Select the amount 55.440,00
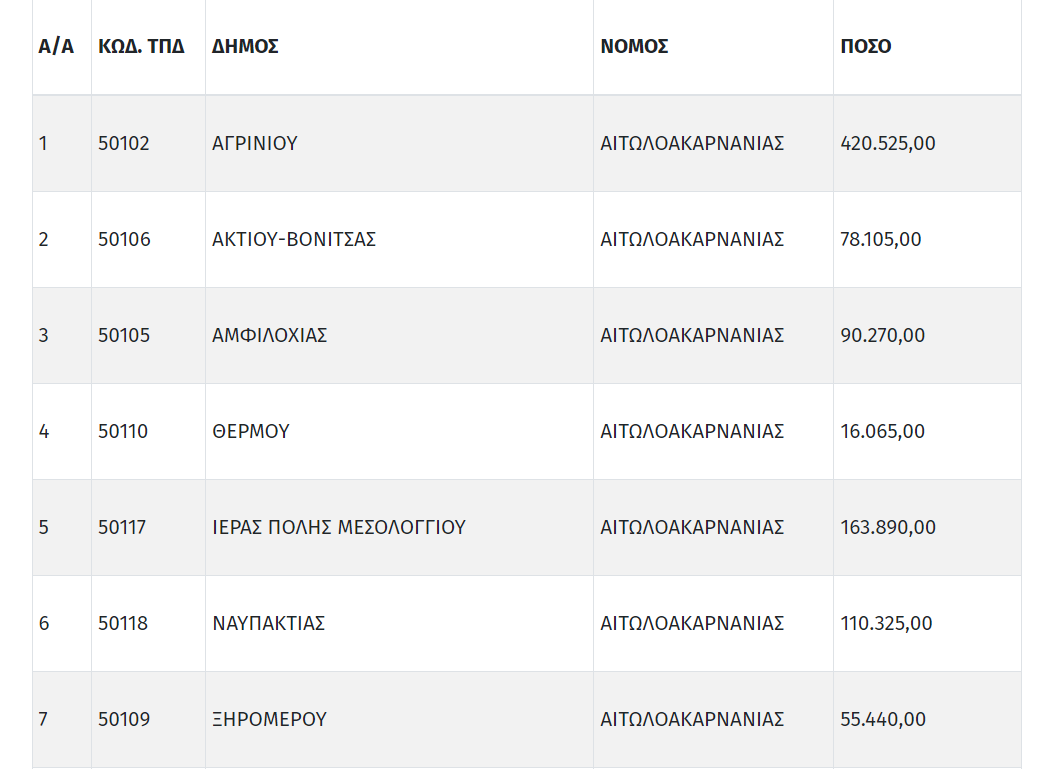Viewport: 1056px width, 769px height. coord(883,719)
